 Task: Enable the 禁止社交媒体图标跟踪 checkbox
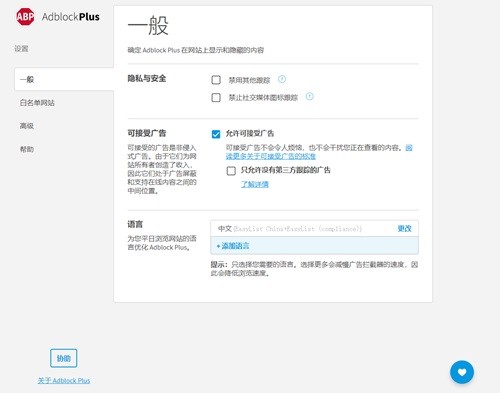216,97
